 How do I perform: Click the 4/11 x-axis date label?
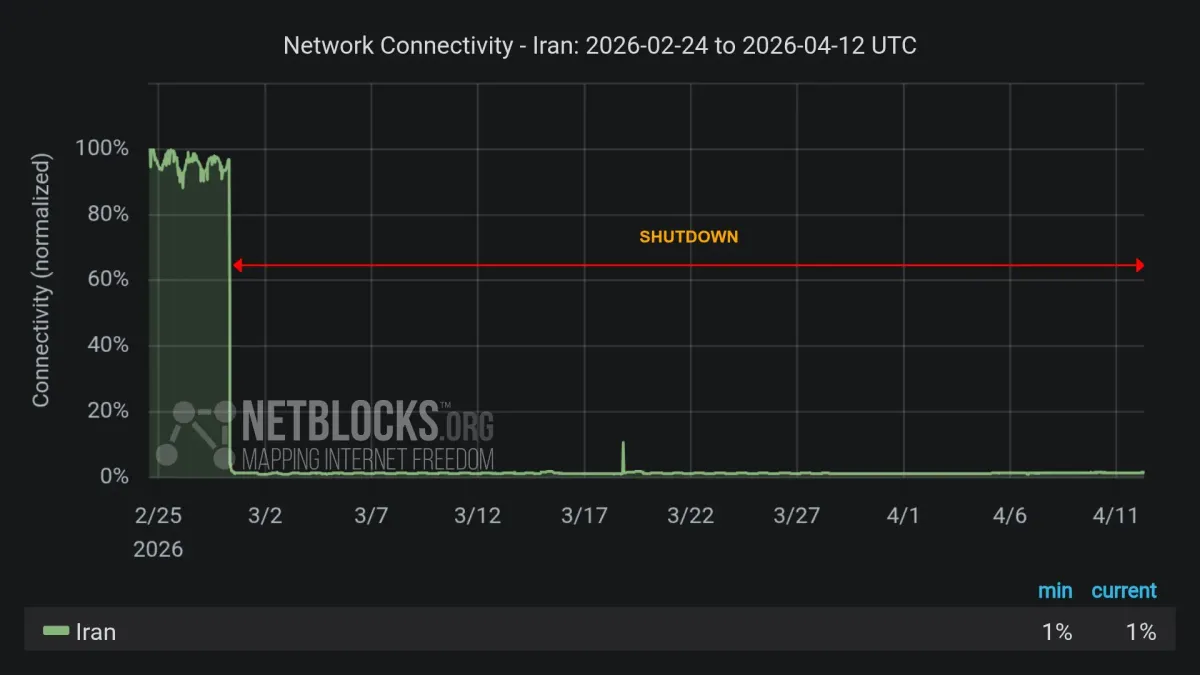click(1116, 516)
